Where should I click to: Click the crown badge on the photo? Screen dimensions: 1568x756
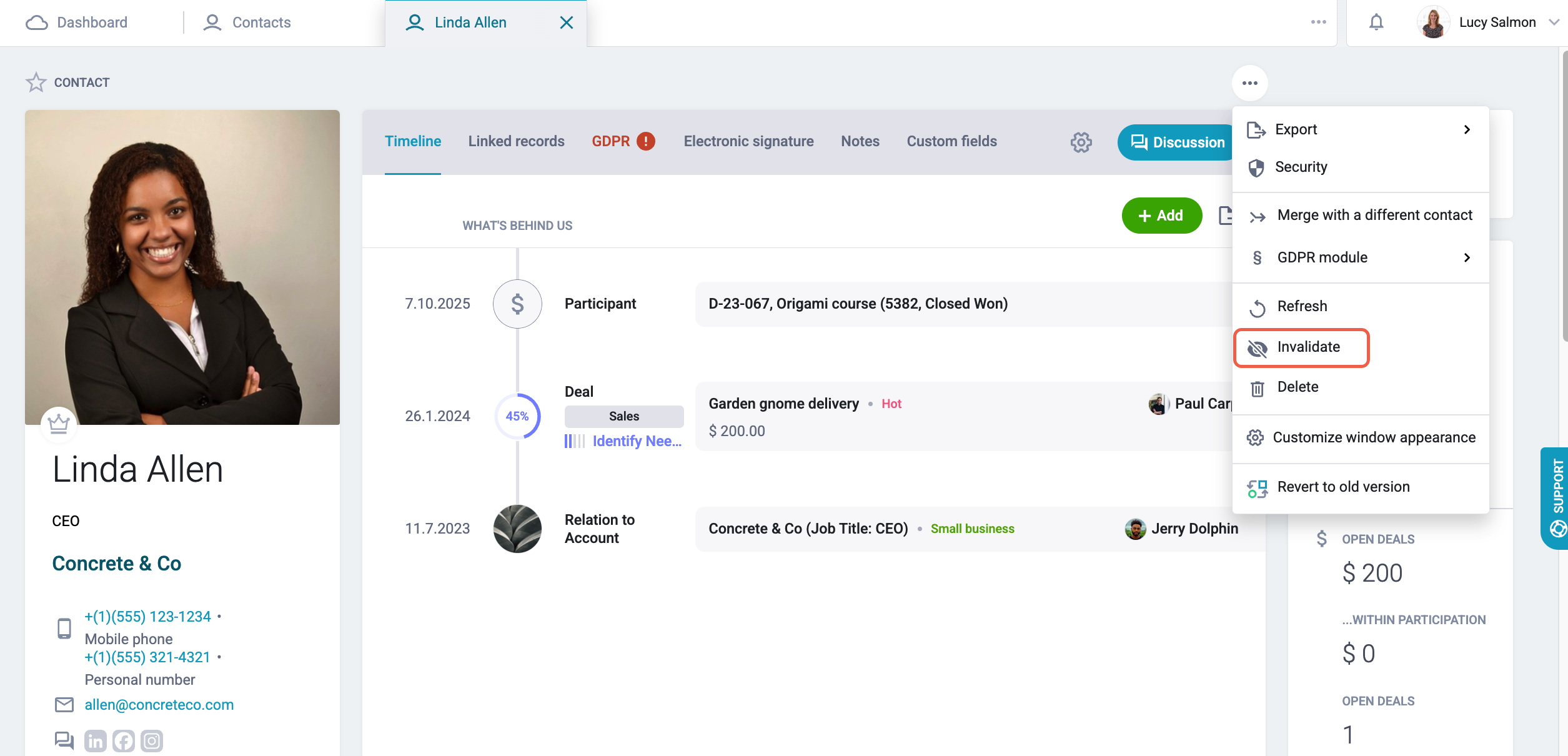pos(59,424)
